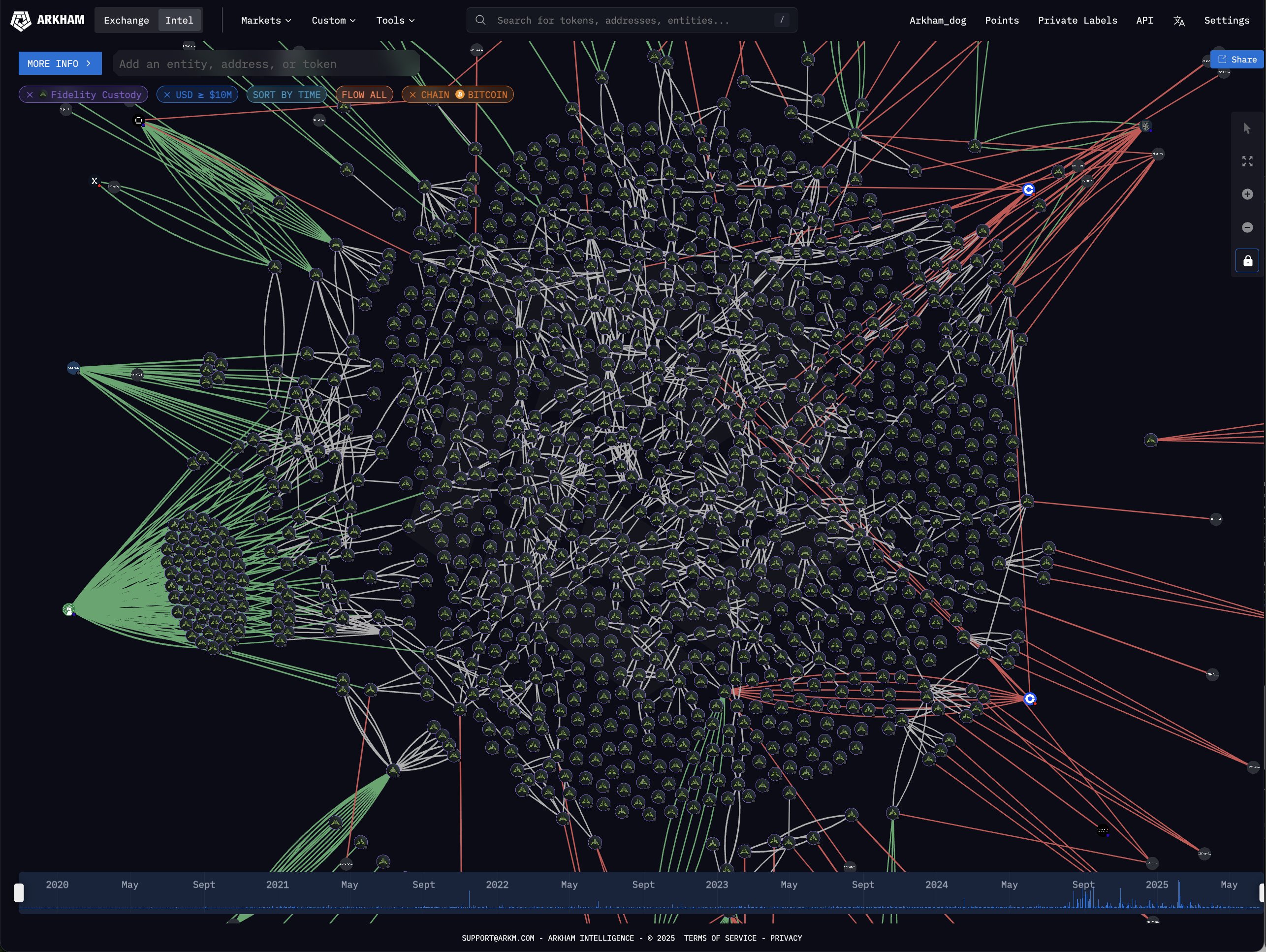Remove the CHAIN BITCOIN filter
This screenshot has height=952, width=1266.
click(x=412, y=95)
